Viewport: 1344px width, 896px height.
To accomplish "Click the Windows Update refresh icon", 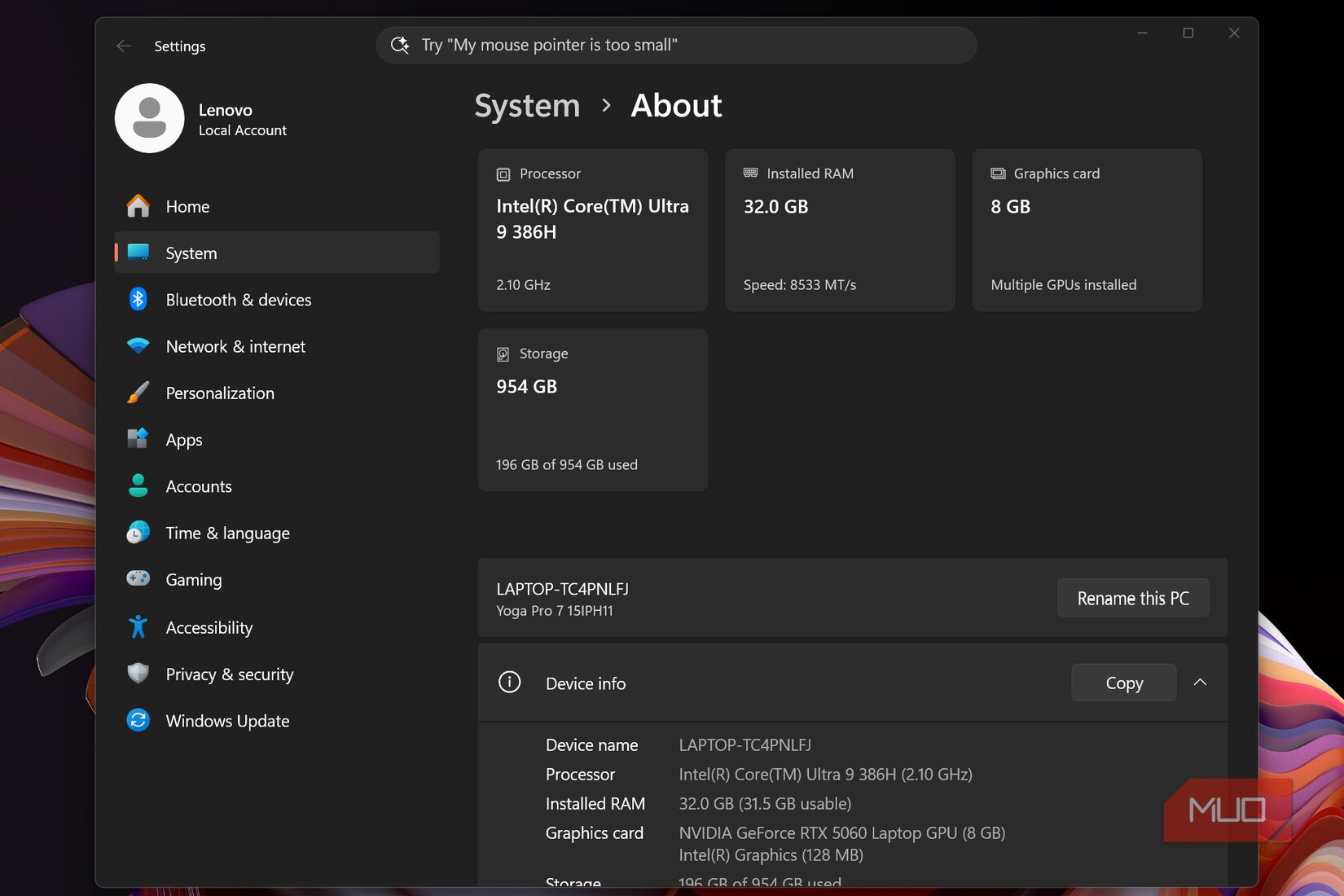I will click(138, 720).
